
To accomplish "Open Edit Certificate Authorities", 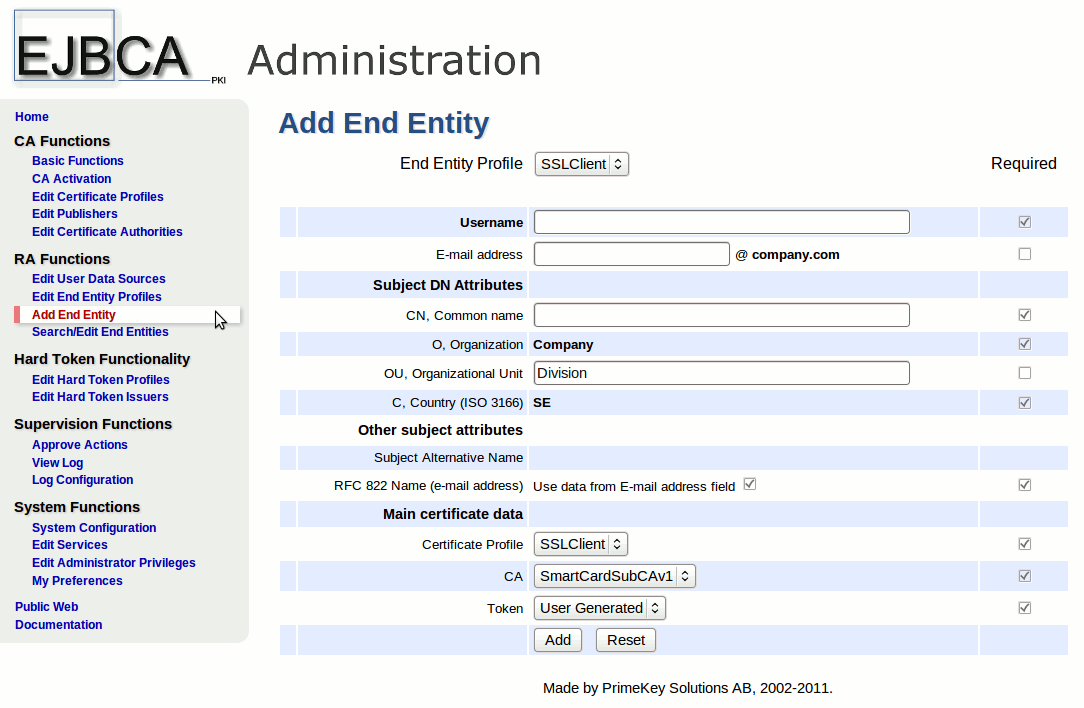I will tap(107, 232).
